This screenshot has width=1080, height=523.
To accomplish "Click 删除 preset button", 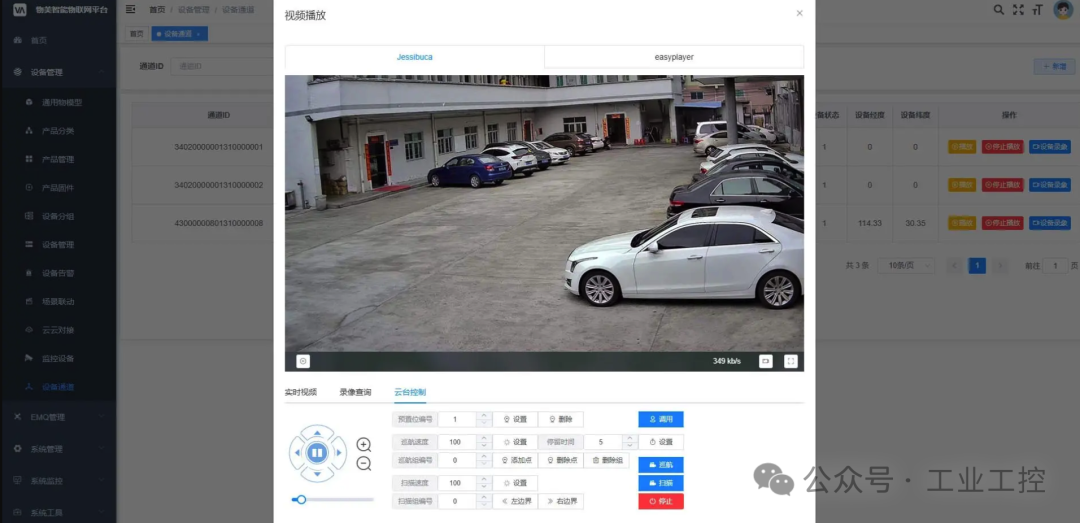I will 561,419.
